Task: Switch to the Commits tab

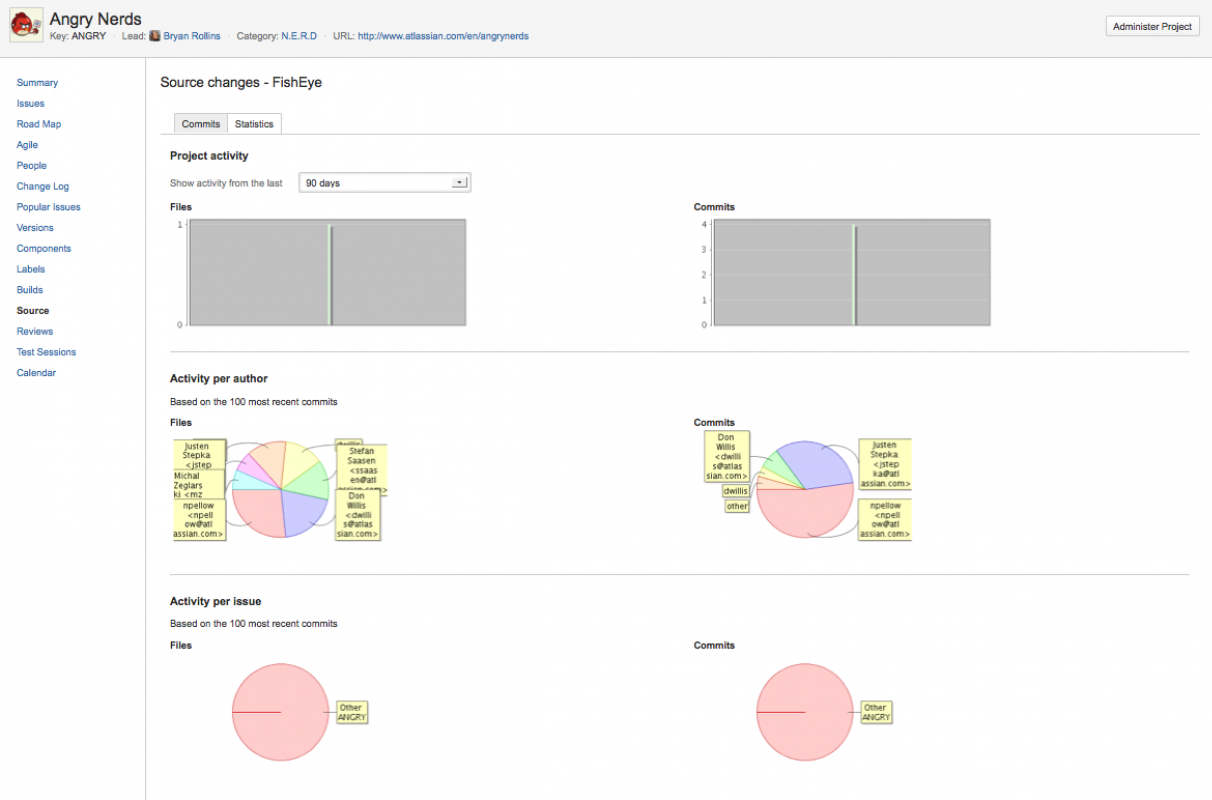Action: 201,124
